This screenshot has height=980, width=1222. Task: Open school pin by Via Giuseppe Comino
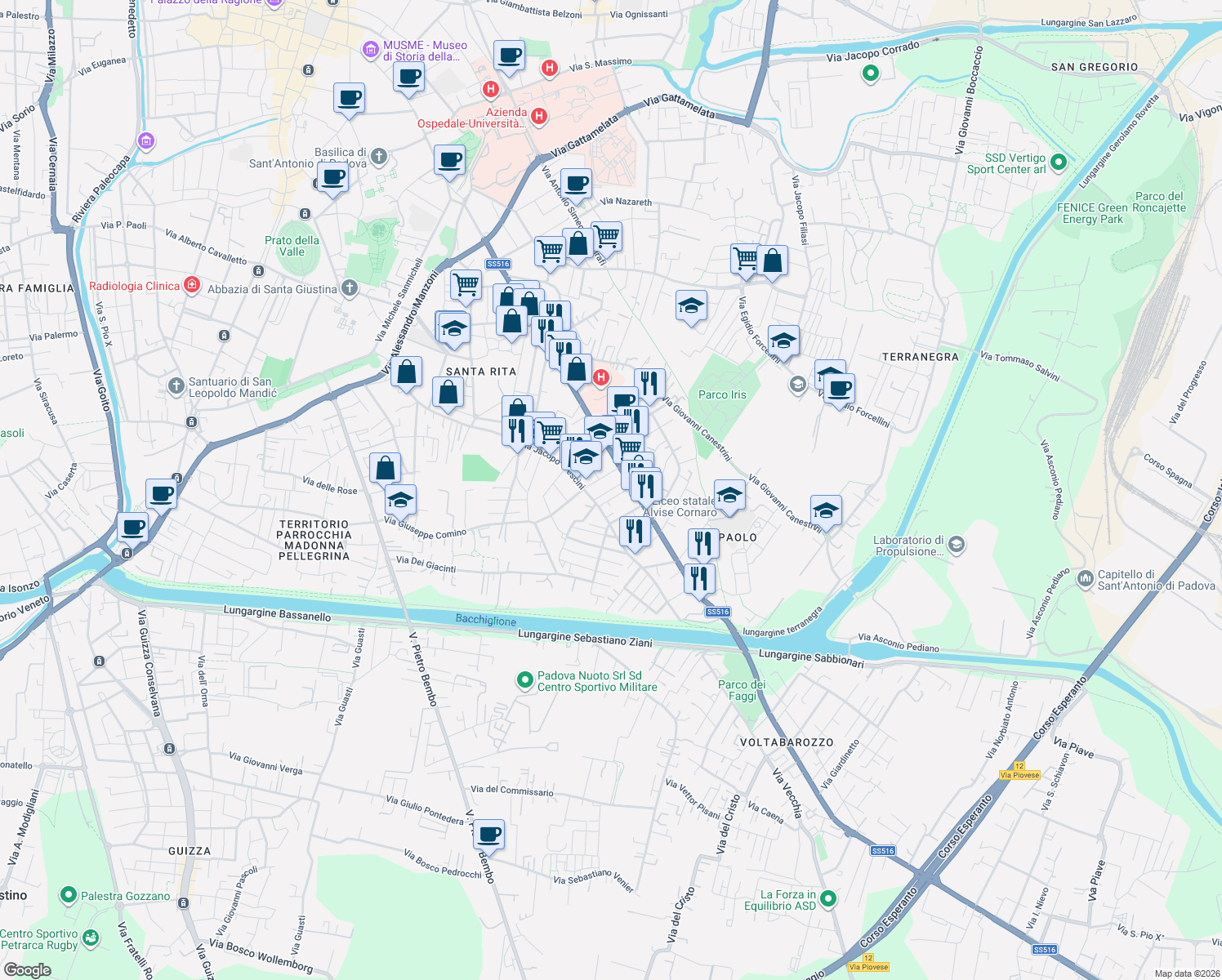tap(400, 501)
